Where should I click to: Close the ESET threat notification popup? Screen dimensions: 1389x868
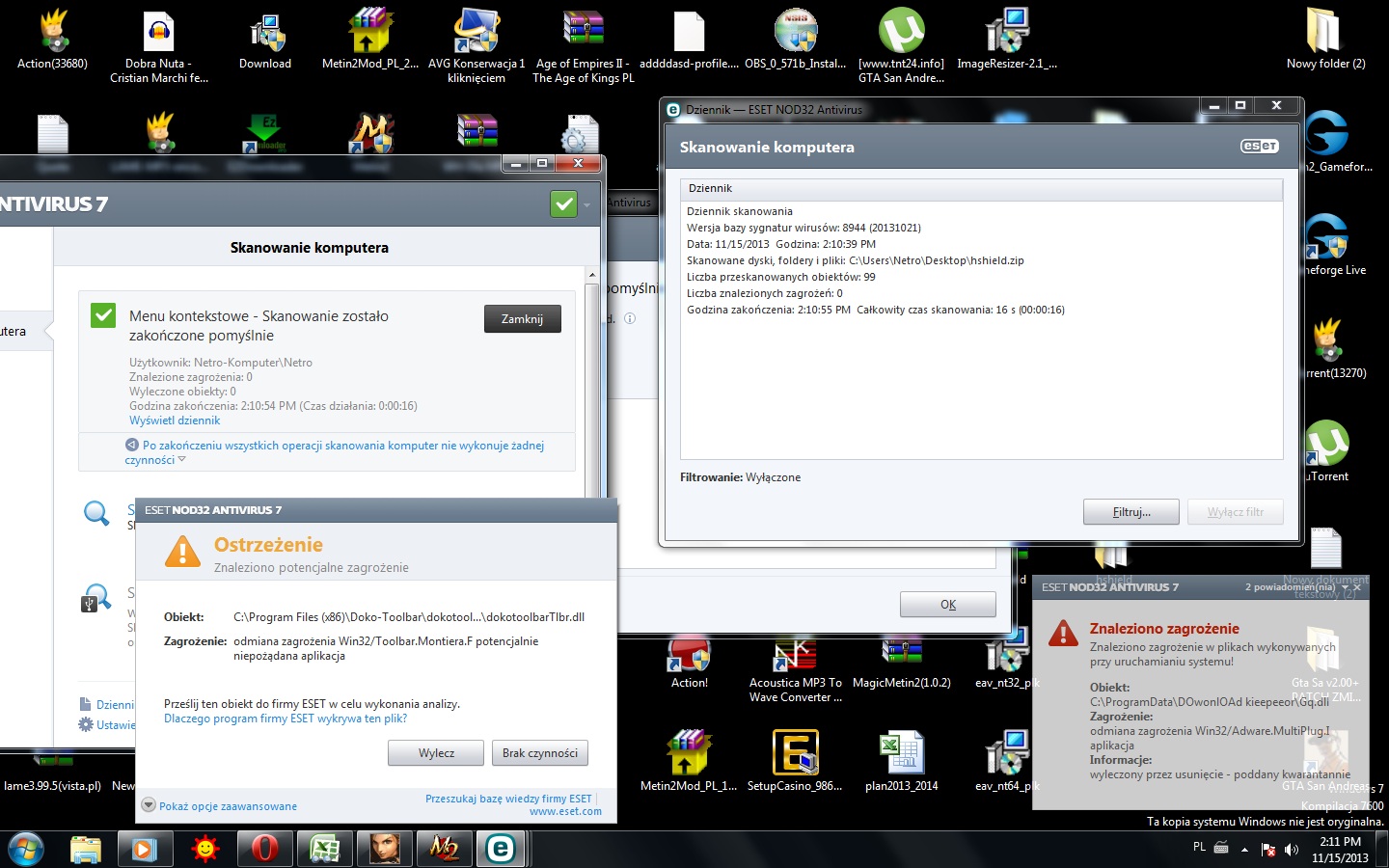1357,587
